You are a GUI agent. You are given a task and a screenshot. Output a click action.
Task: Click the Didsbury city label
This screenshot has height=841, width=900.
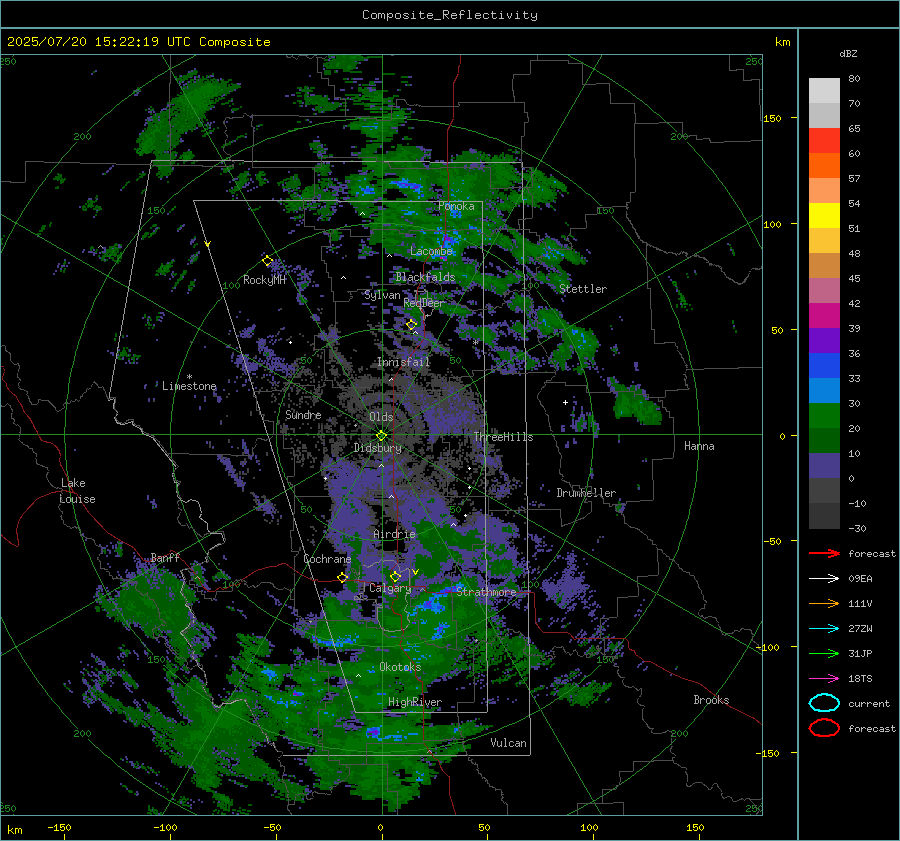378,448
